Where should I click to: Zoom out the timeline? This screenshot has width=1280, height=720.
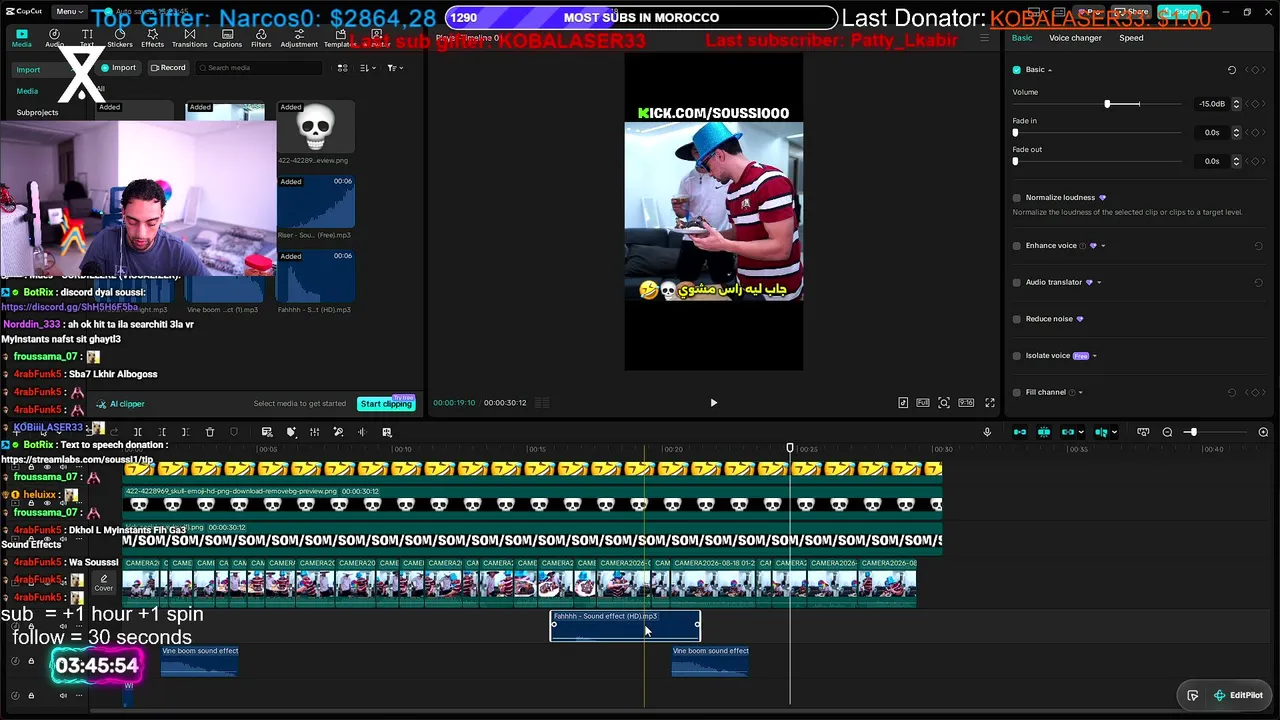click(x=1167, y=432)
